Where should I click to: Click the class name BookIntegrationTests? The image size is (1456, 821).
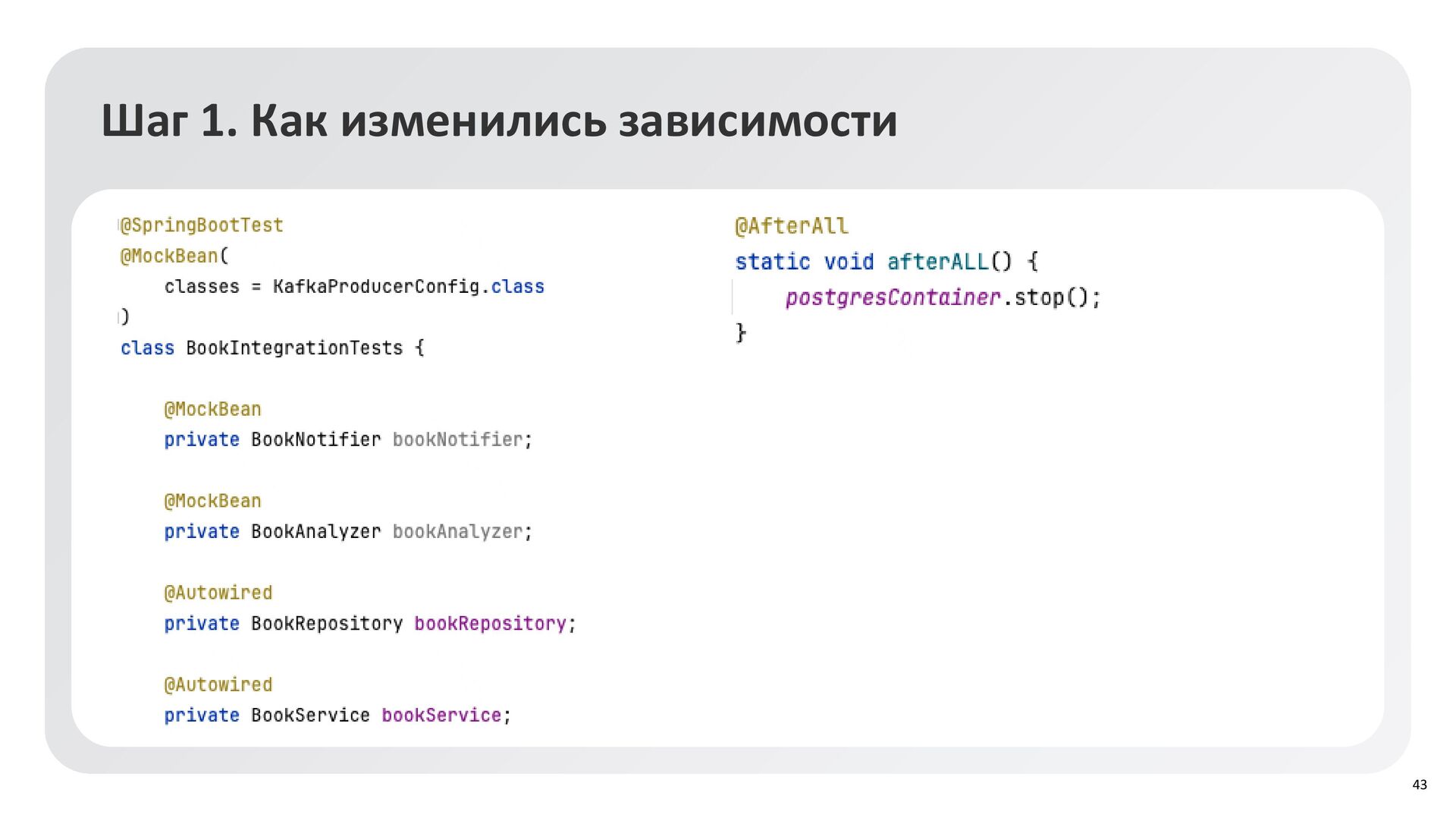tap(294, 348)
